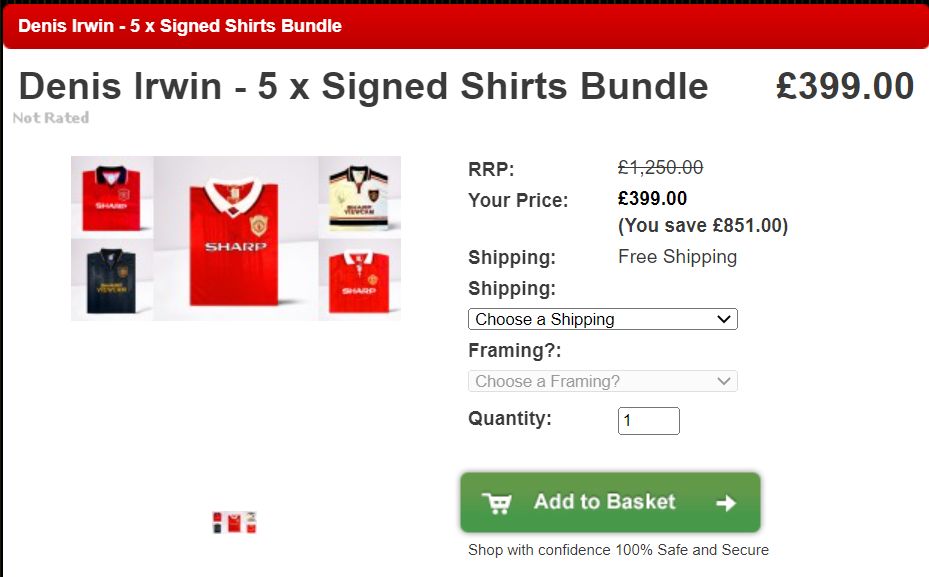The image size is (929, 577).
Task: Click the £399.00 price in the heading
Action: [845, 86]
